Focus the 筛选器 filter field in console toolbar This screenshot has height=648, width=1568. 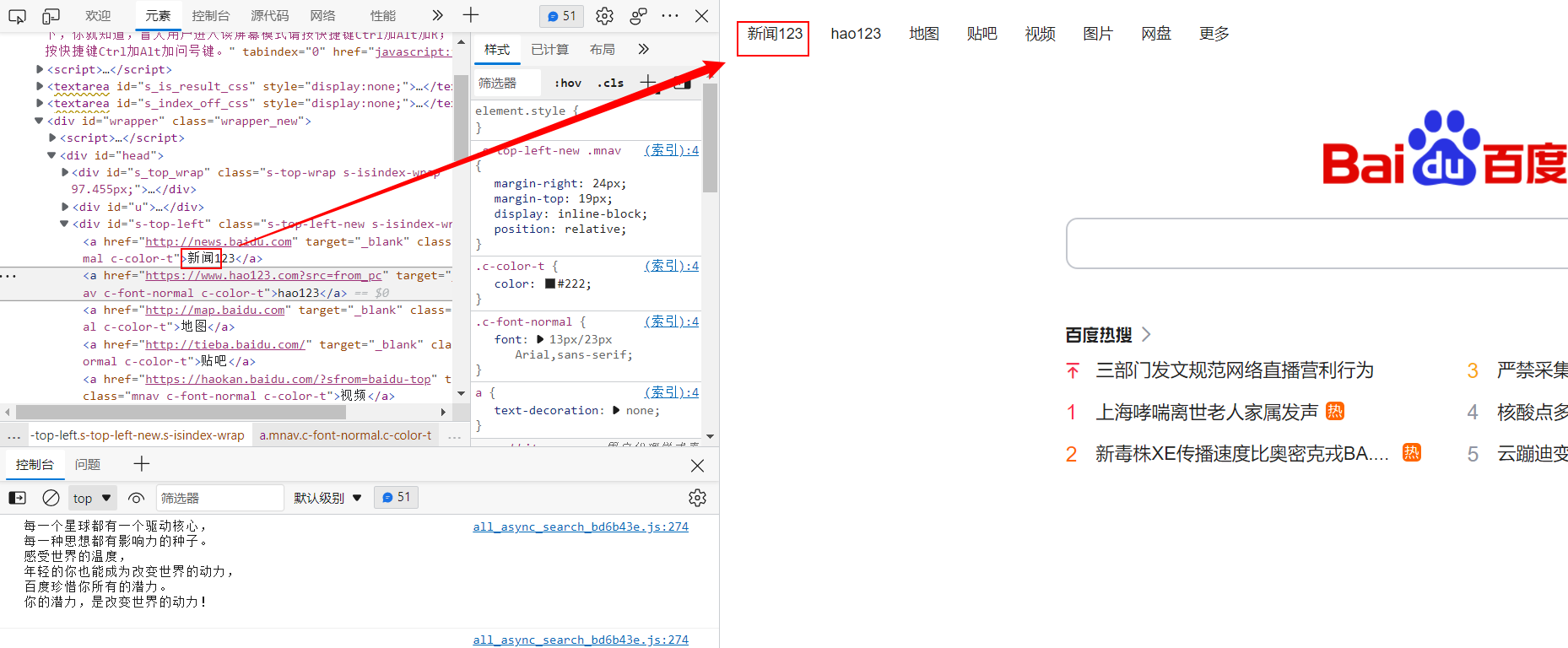click(220, 498)
